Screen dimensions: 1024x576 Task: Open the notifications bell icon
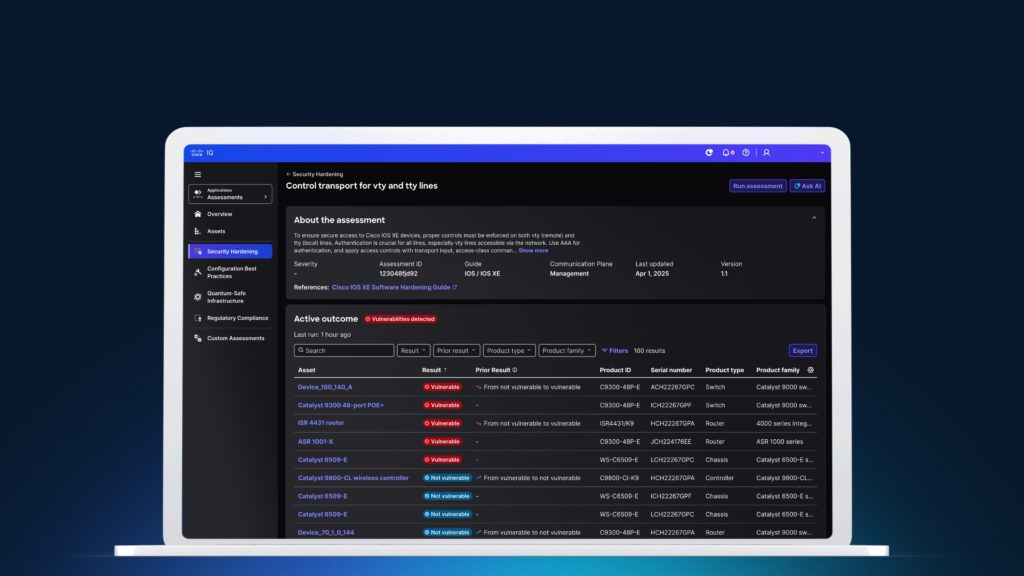click(x=726, y=152)
